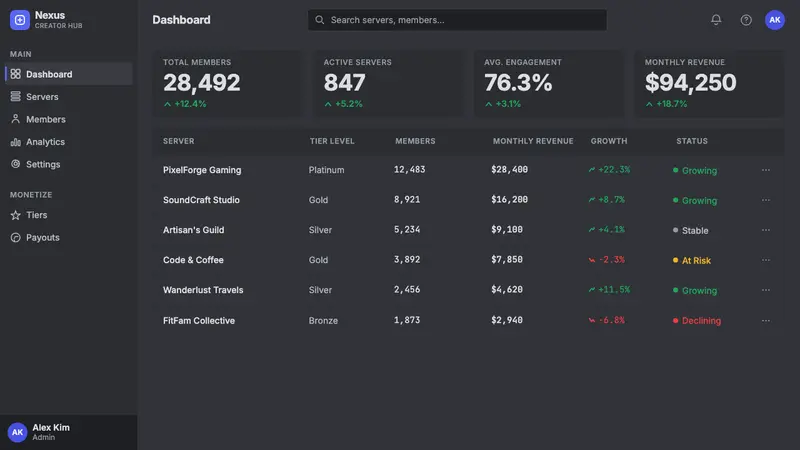Open the more options for PixelForge Gaming

click(766, 170)
